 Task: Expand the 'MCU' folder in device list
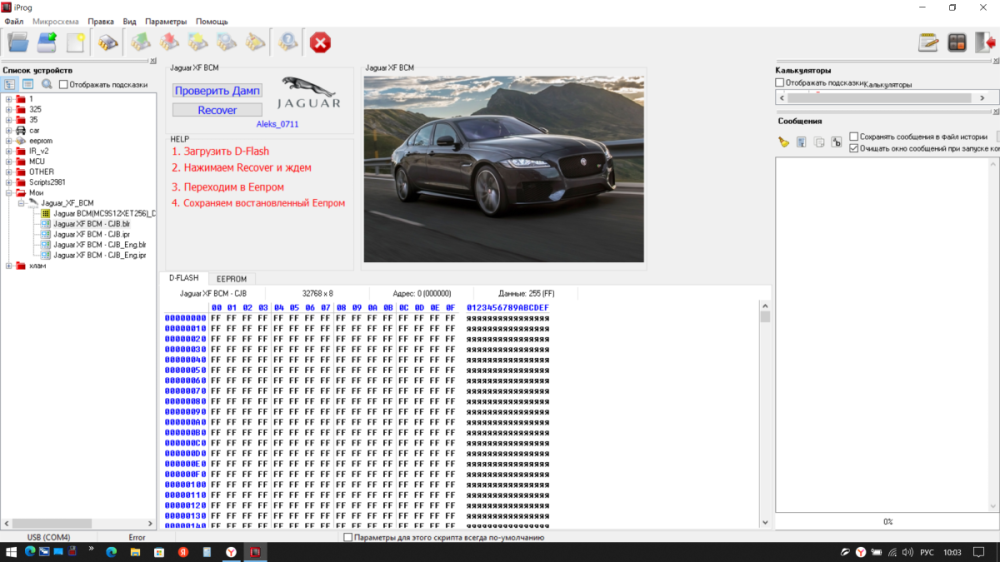pyautogui.click(x=9, y=161)
